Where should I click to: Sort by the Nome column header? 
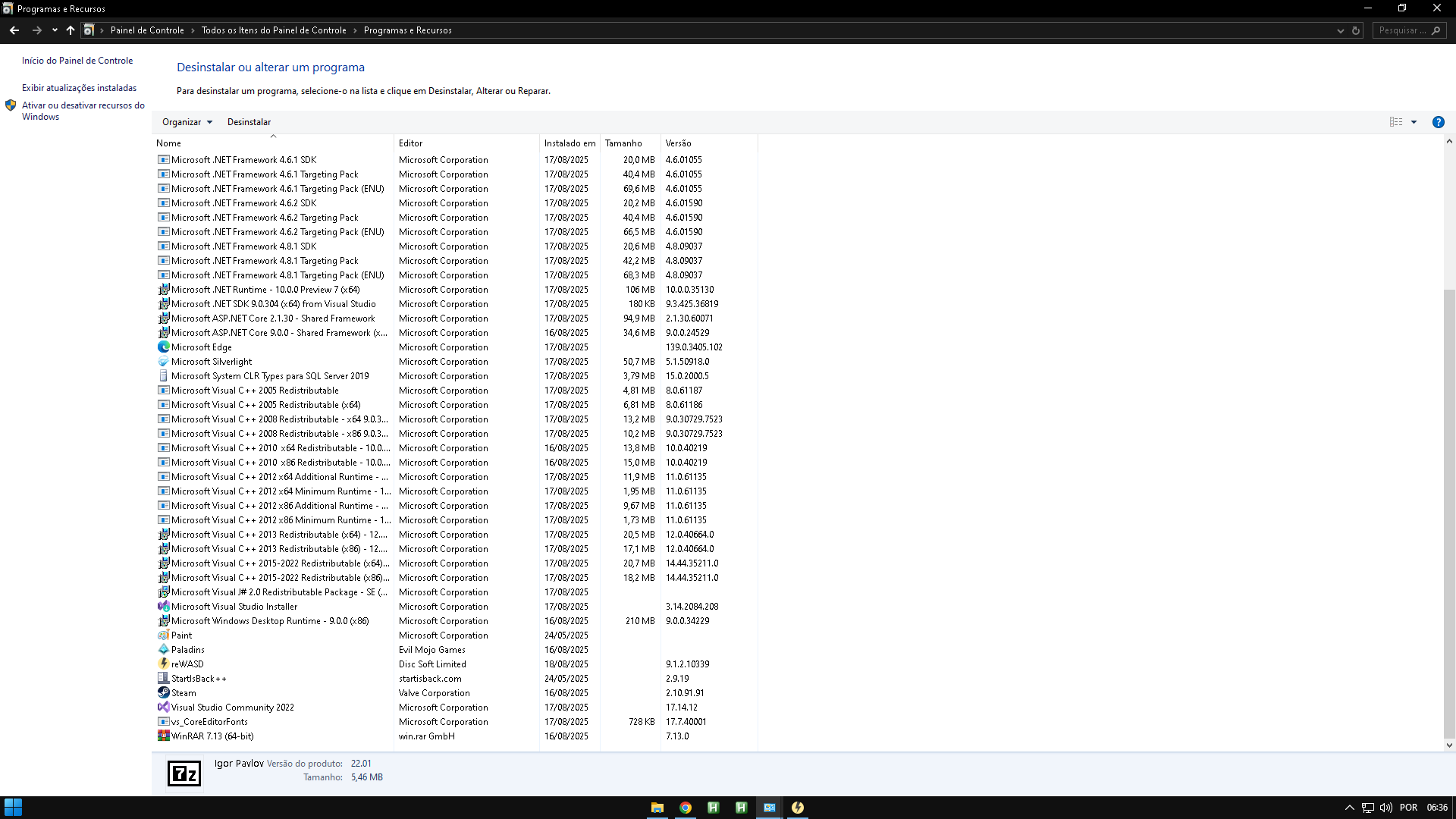coord(273,143)
